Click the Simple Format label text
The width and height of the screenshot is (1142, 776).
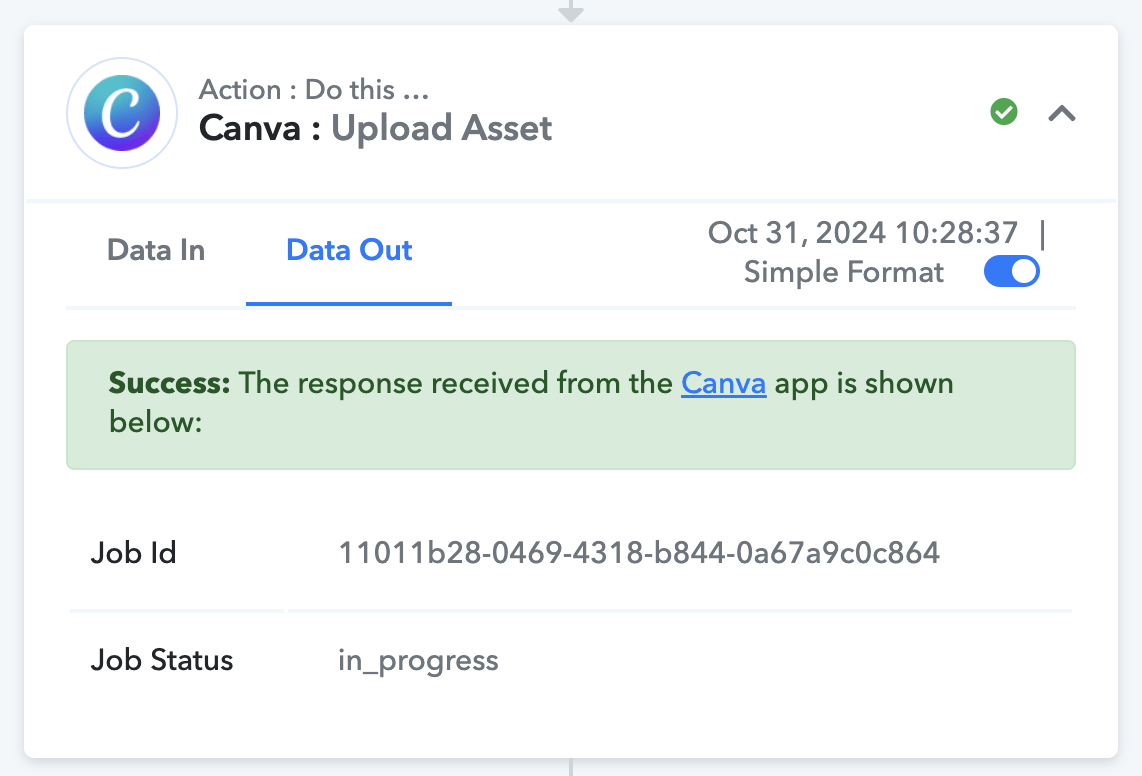coord(843,273)
